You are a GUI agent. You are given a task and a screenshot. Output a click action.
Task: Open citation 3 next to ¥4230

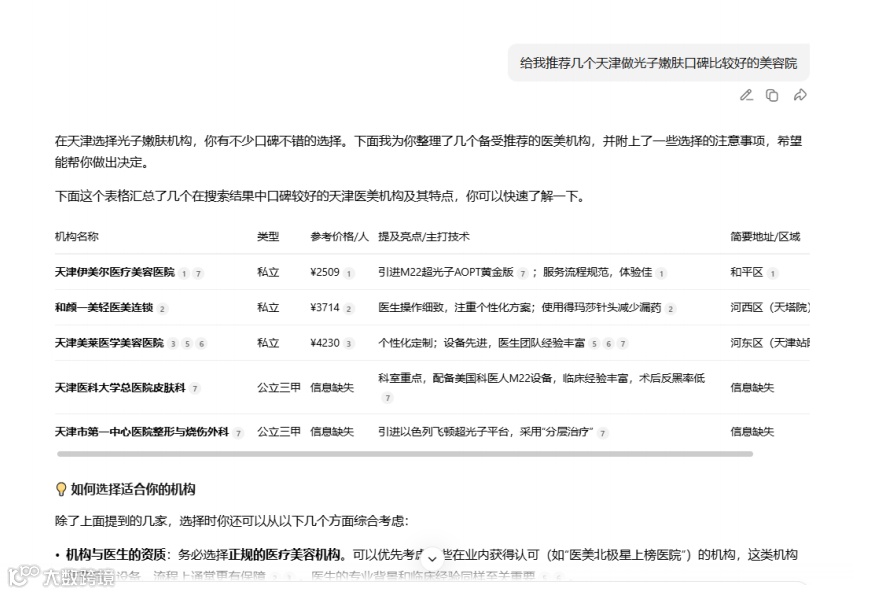click(x=349, y=344)
